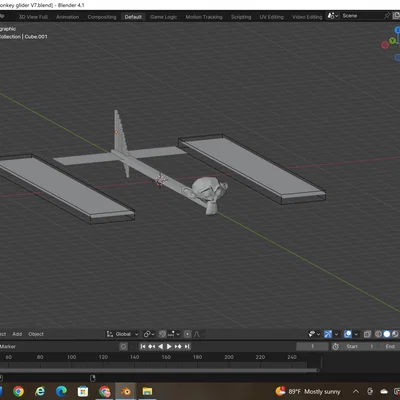Click the Blender icon in taskbar
Viewport: 400px width, 400px height.
pyautogui.click(x=126, y=391)
